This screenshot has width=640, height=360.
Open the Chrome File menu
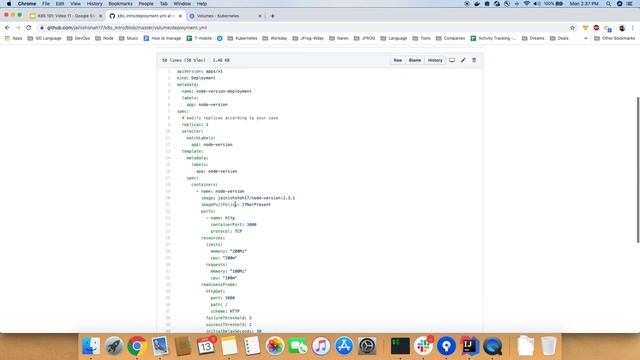pyautogui.click(x=46, y=4)
